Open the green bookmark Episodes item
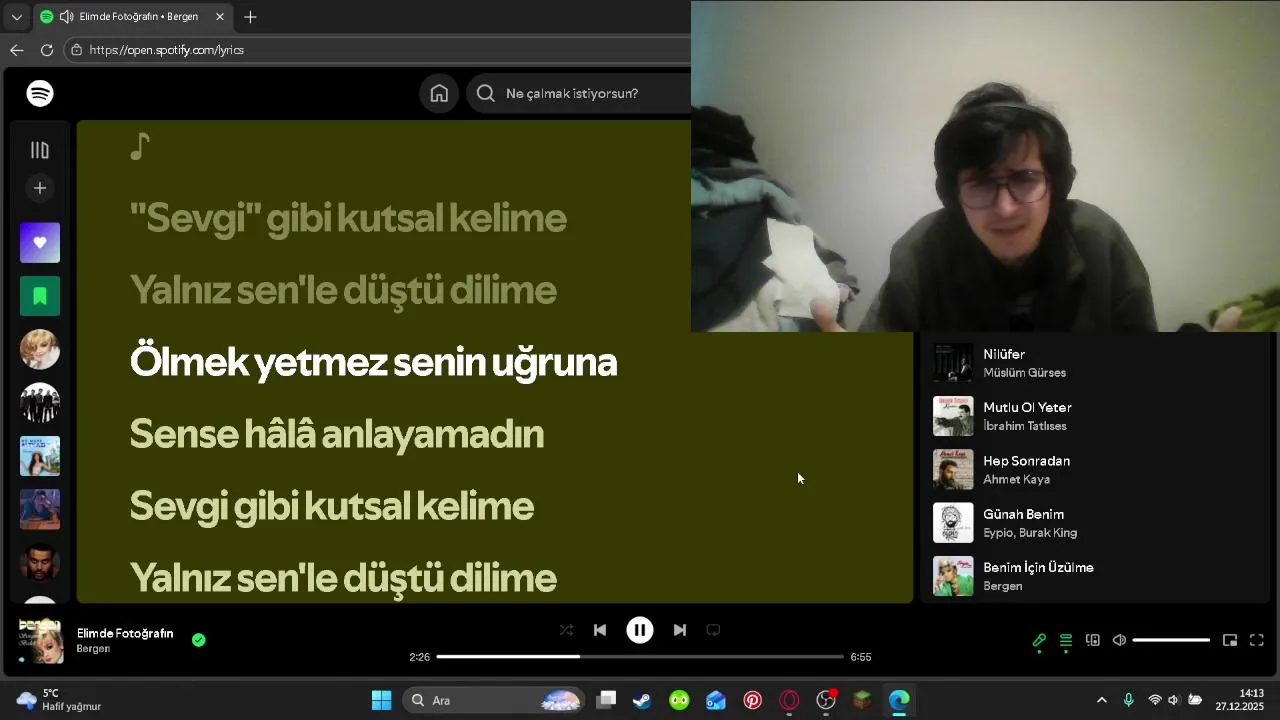This screenshot has height=720, width=1280. [x=40, y=296]
